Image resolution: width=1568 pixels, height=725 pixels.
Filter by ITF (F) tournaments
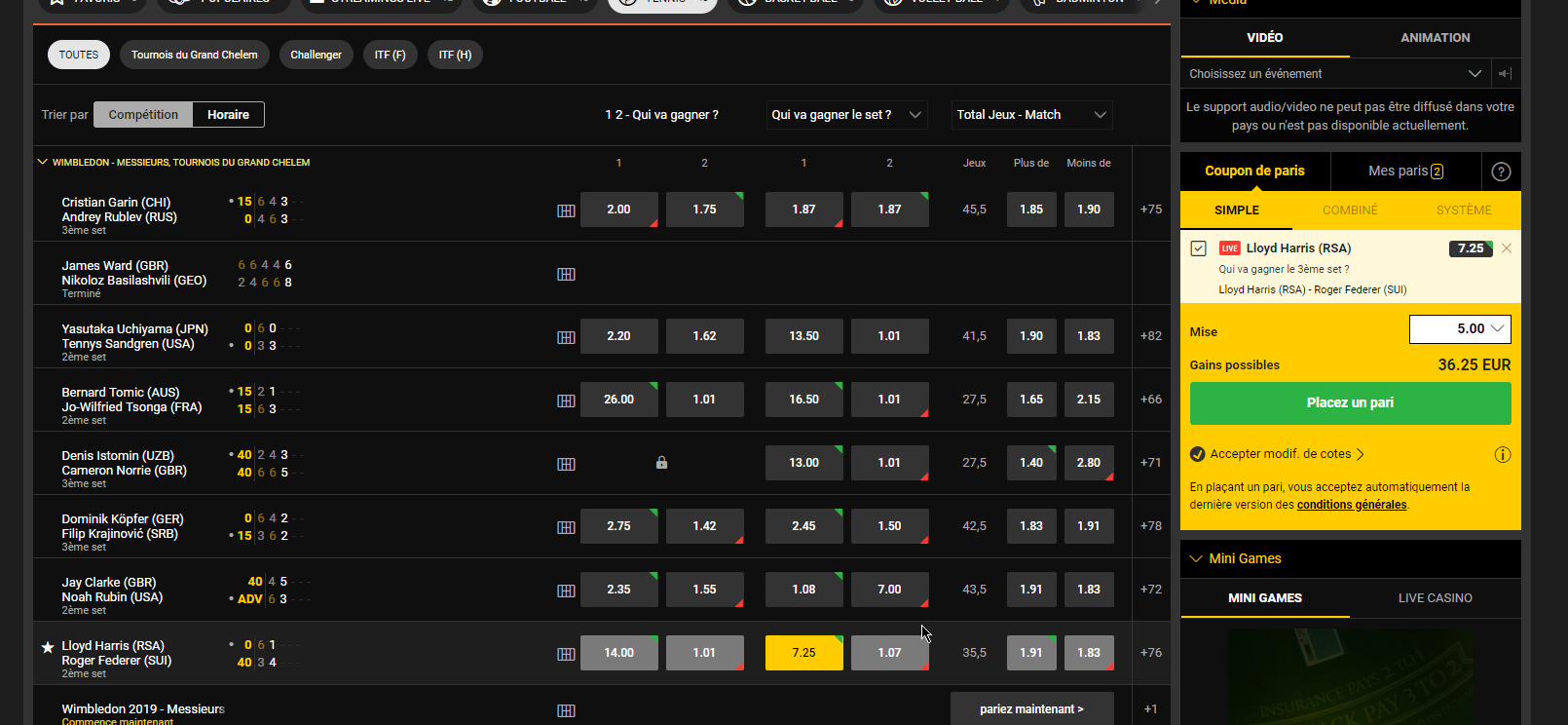[x=390, y=55]
